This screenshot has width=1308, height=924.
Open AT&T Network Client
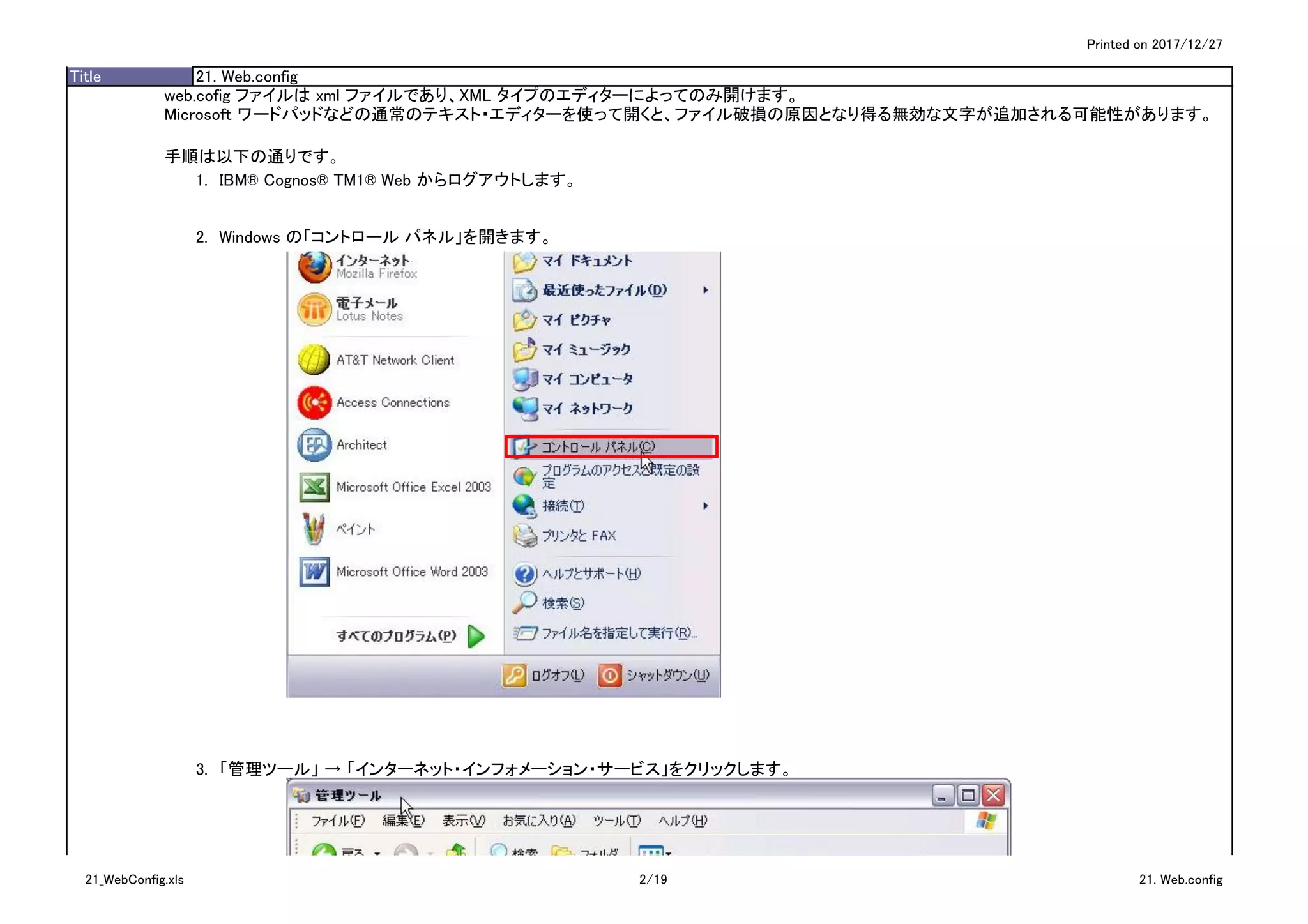(x=395, y=360)
